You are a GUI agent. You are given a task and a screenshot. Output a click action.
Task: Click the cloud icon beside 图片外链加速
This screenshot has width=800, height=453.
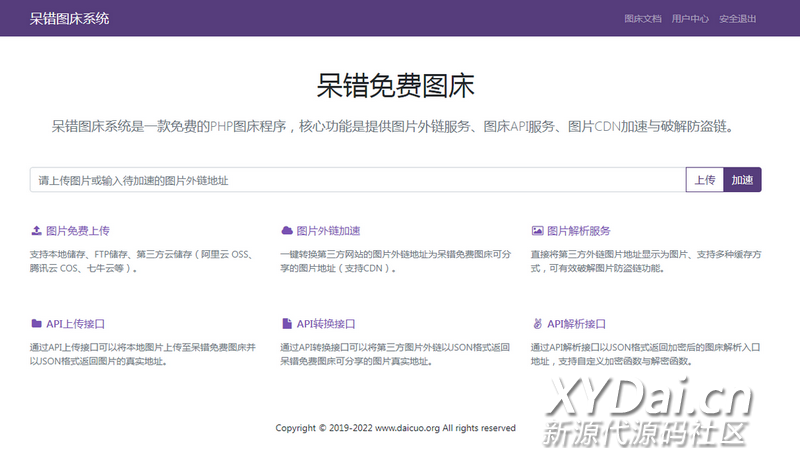click(287, 230)
